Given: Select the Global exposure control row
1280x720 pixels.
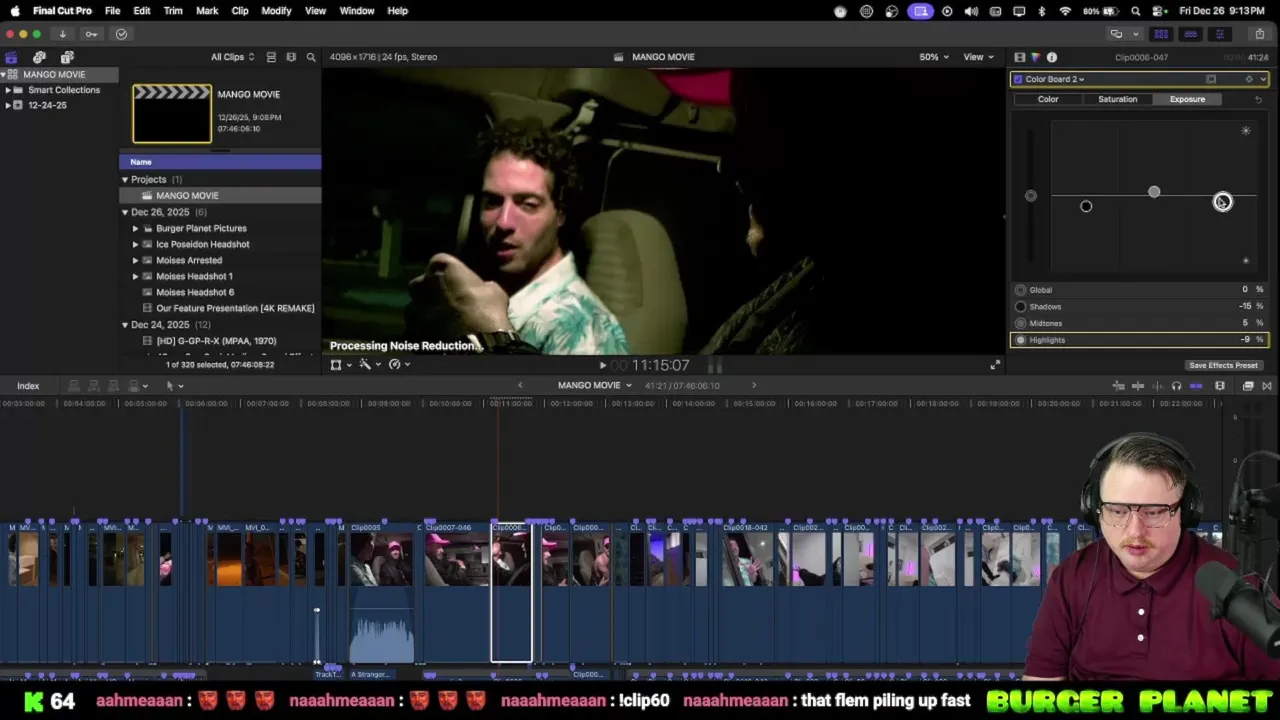Looking at the screenshot, I should coord(1140,290).
